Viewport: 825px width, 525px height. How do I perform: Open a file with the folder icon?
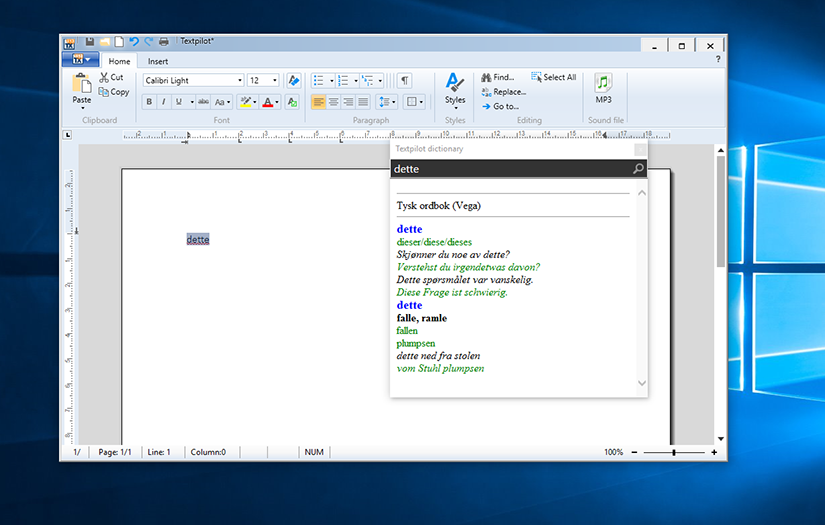[105, 42]
